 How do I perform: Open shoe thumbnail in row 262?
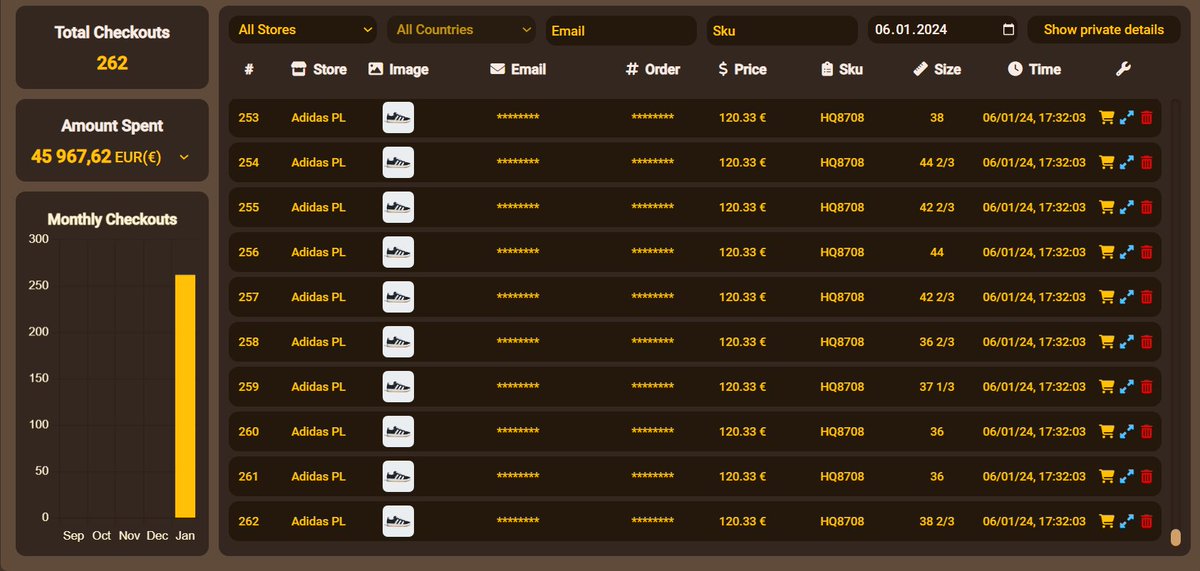pyautogui.click(x=398, y=521)
